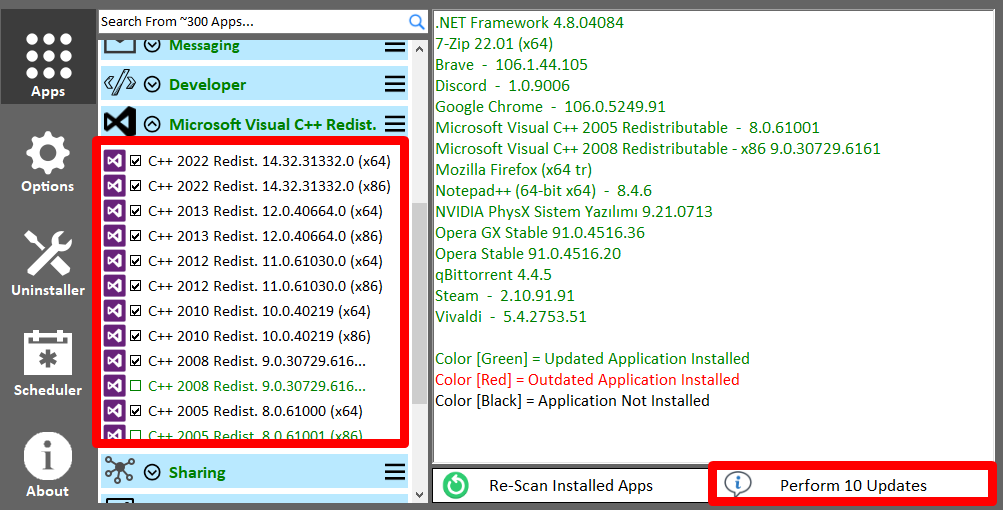Click the Visual Studio icon for C++ 2012 (x86)

(115, 285)
